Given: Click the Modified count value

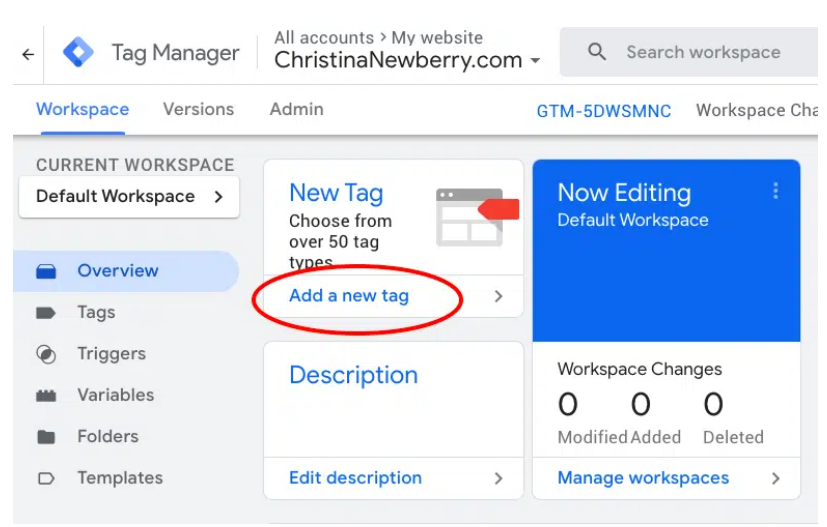Looking at the screenshot, I should [x=568, y=405].
